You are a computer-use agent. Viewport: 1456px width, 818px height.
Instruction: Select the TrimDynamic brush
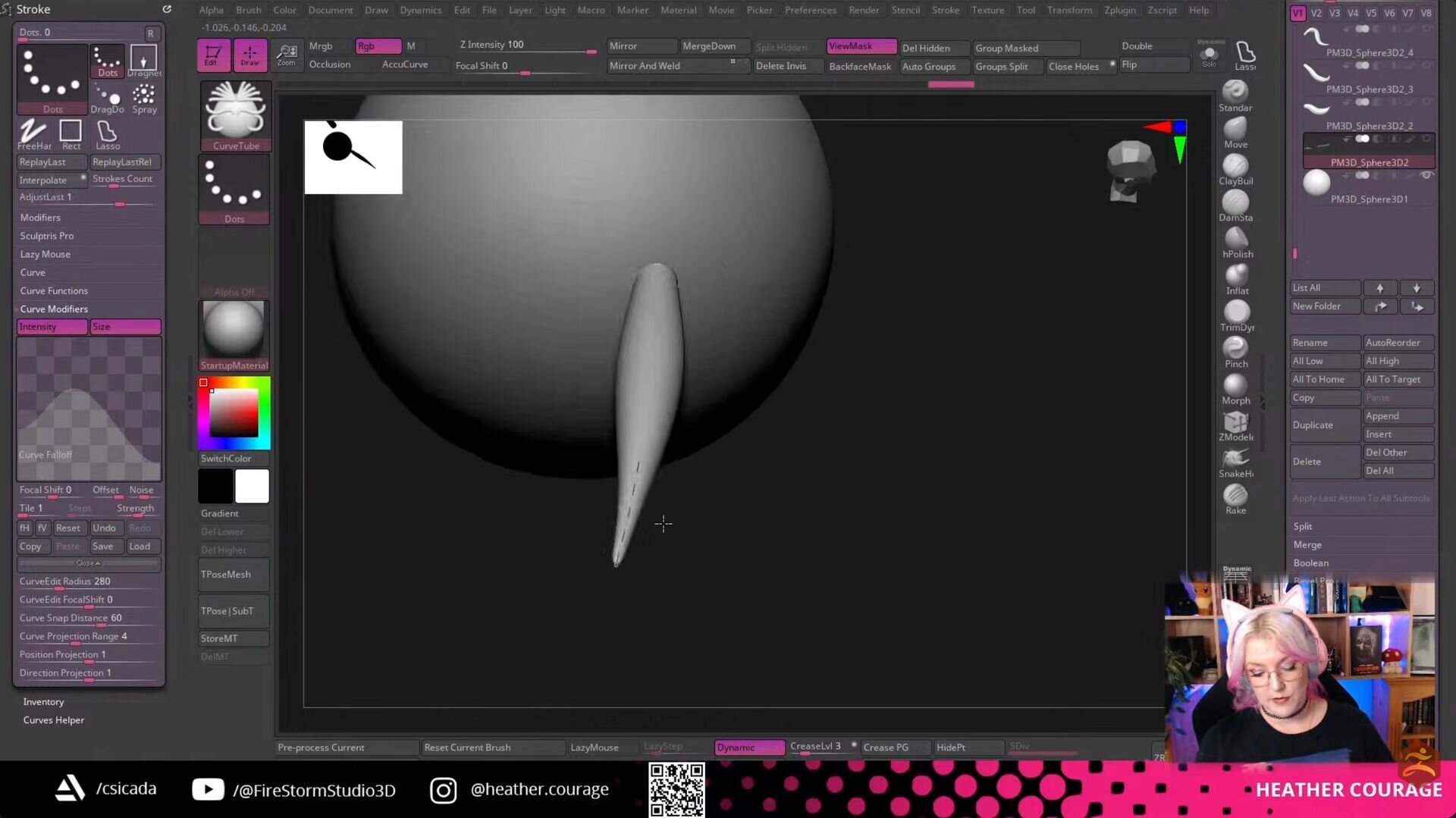1236,315
